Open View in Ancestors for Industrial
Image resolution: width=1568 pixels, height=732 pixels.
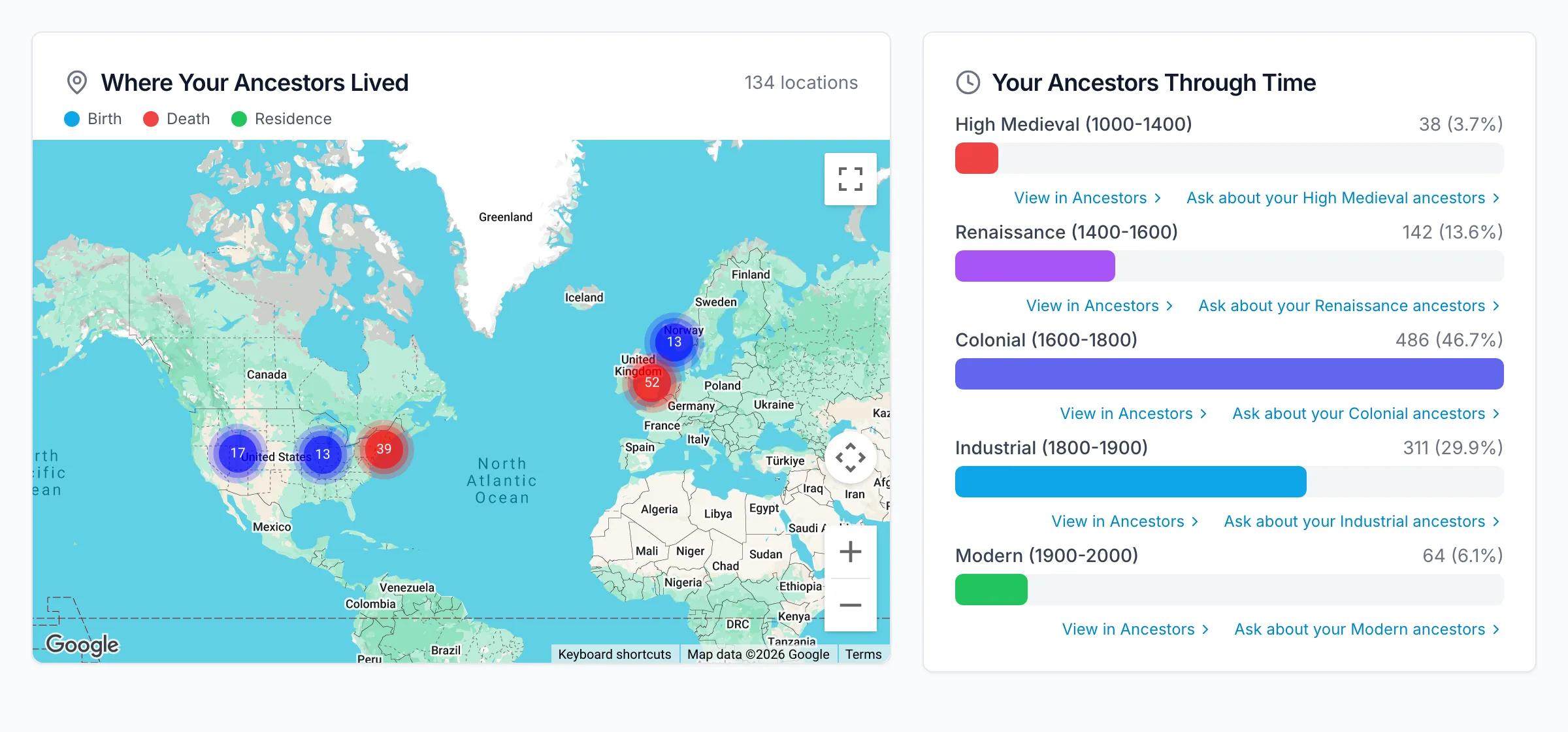[x=1125, y=522]
